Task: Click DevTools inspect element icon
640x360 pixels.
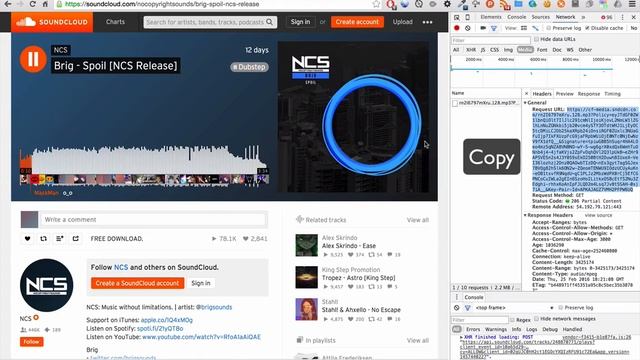Action: click(x=457, y=18)
